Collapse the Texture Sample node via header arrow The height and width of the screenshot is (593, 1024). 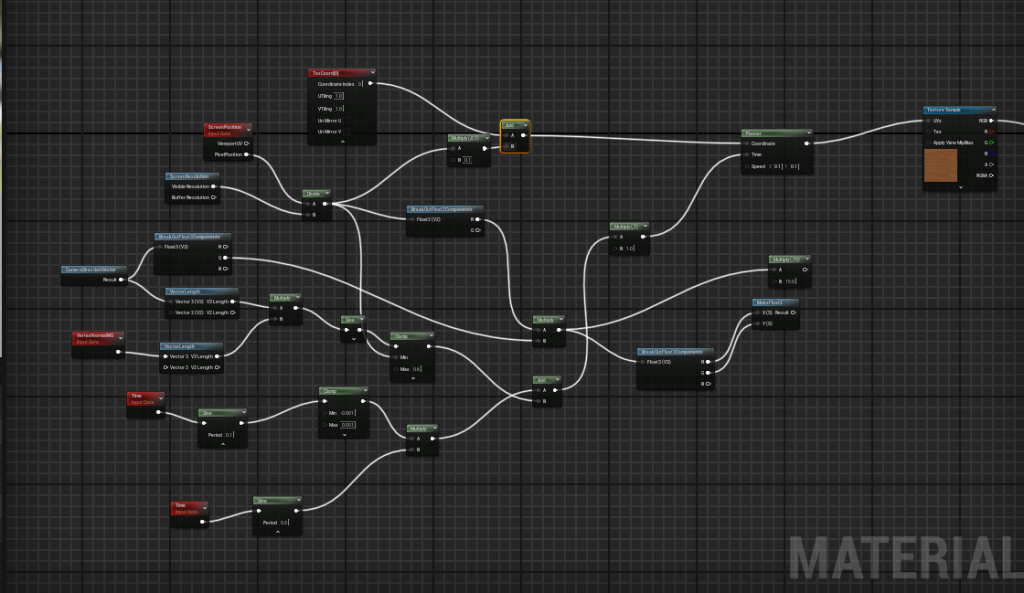(993, 110)
